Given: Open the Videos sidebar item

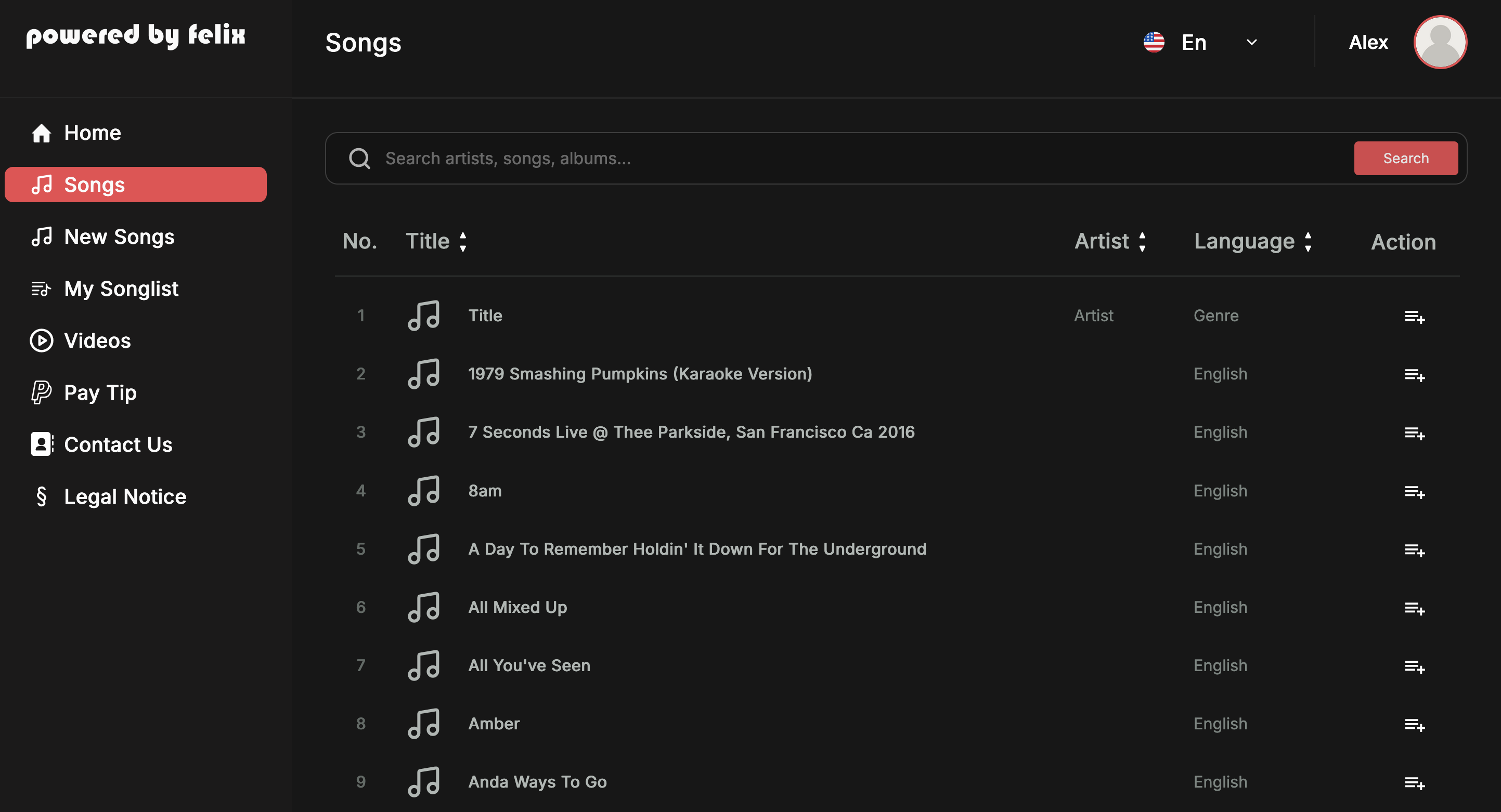Looking at the screenshot, I should (97, 341).
